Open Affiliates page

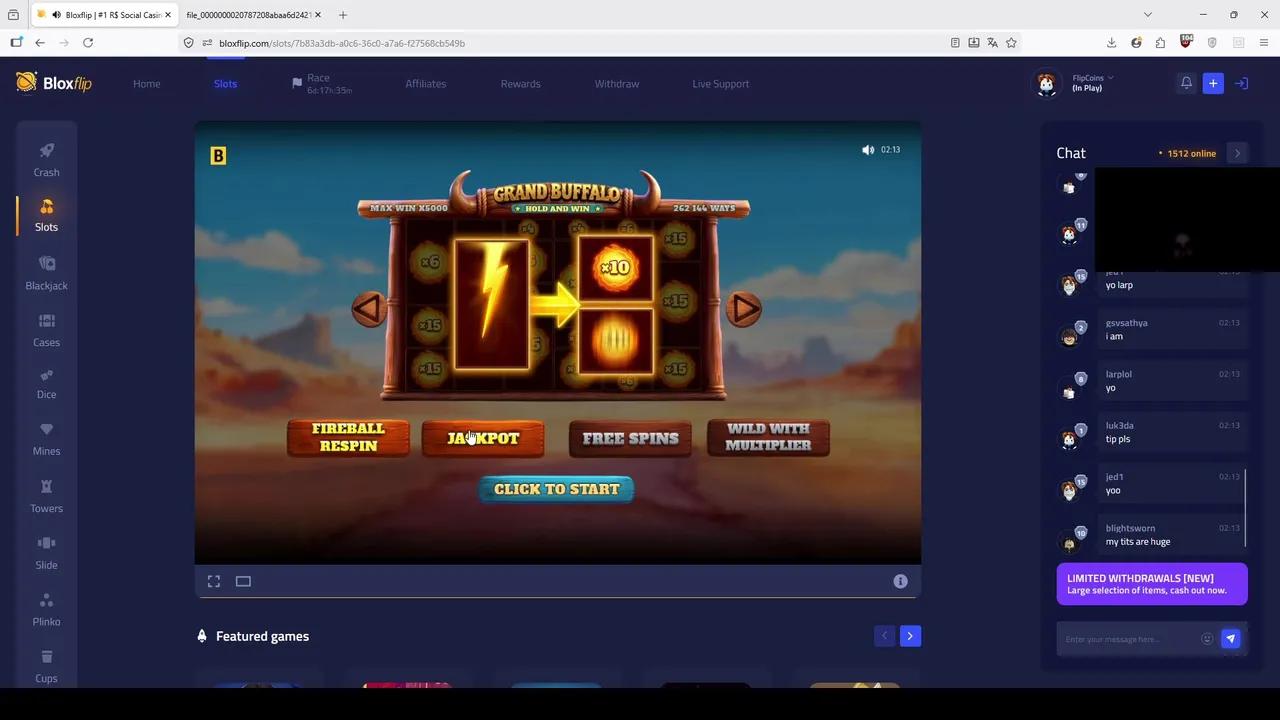click(426, 84)
